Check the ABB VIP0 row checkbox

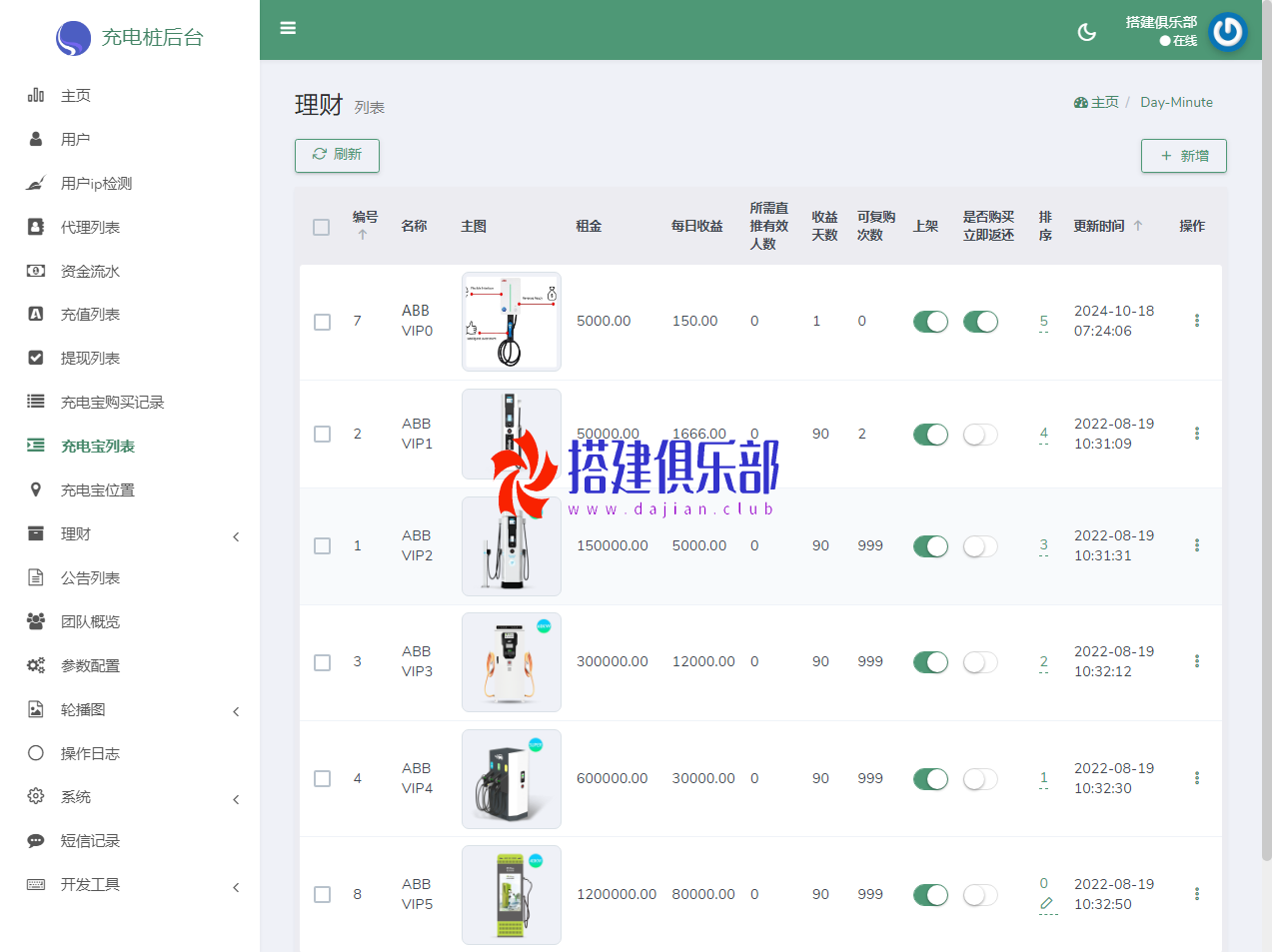[322, 322]
